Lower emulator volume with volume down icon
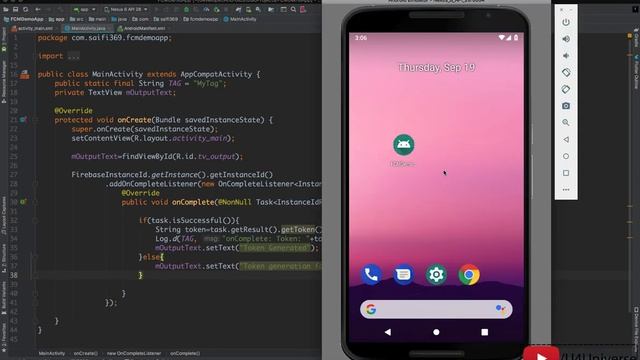 (x=566, y=56)
